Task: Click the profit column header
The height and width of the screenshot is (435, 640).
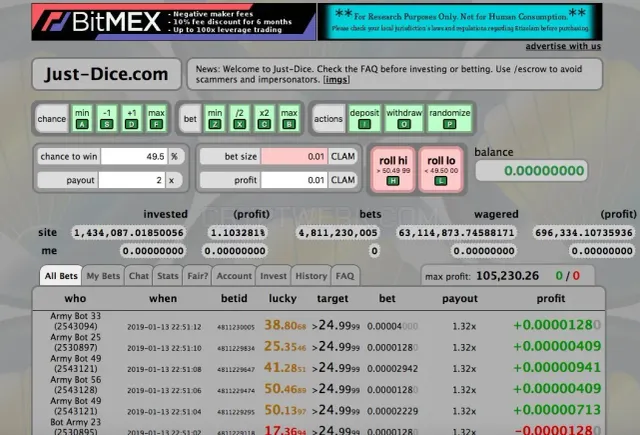Action: pyautogui.click(x=551, y=299)
